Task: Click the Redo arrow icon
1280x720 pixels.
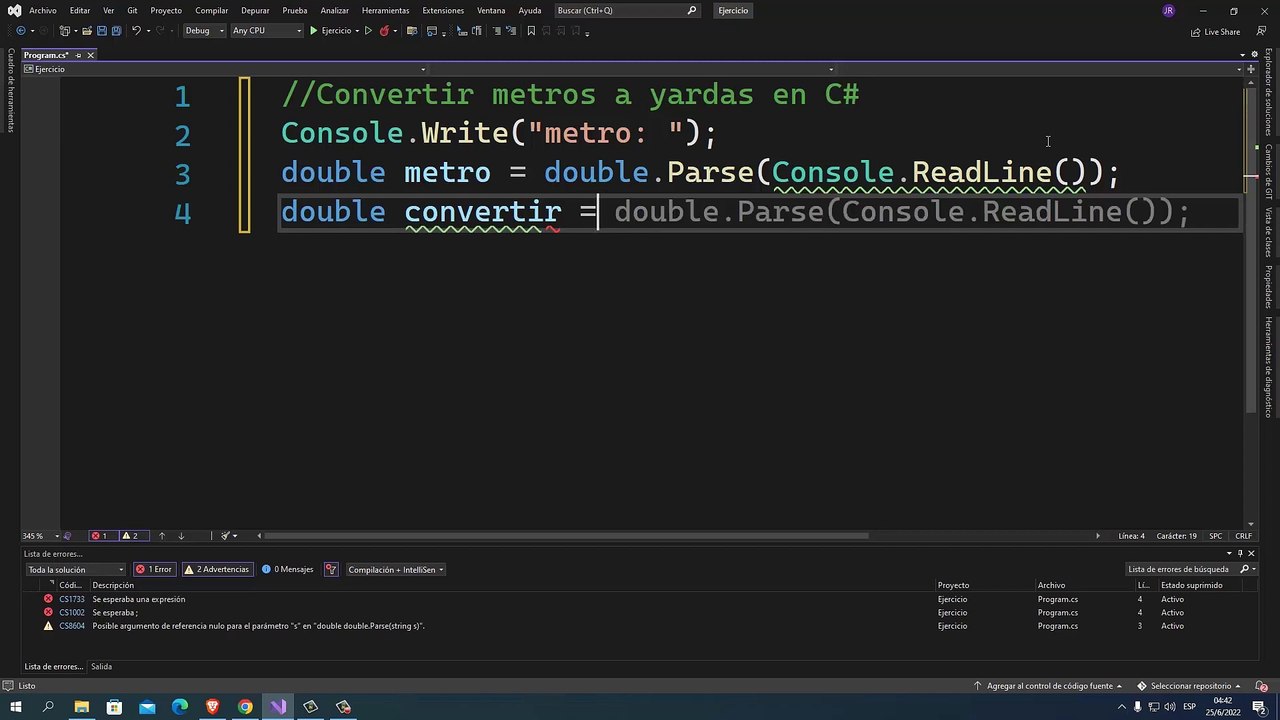Action: pos(161,31)
